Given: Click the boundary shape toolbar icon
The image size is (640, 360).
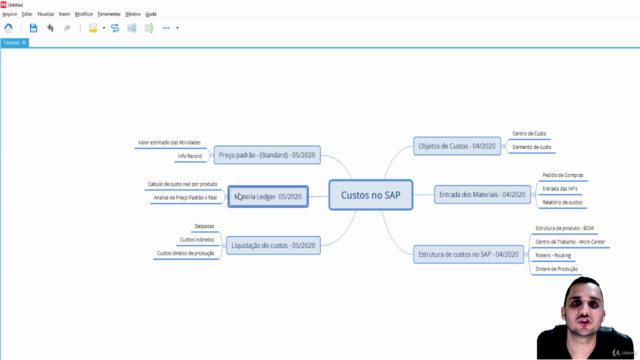Looking at the screenshot, I should pos(132,28).
